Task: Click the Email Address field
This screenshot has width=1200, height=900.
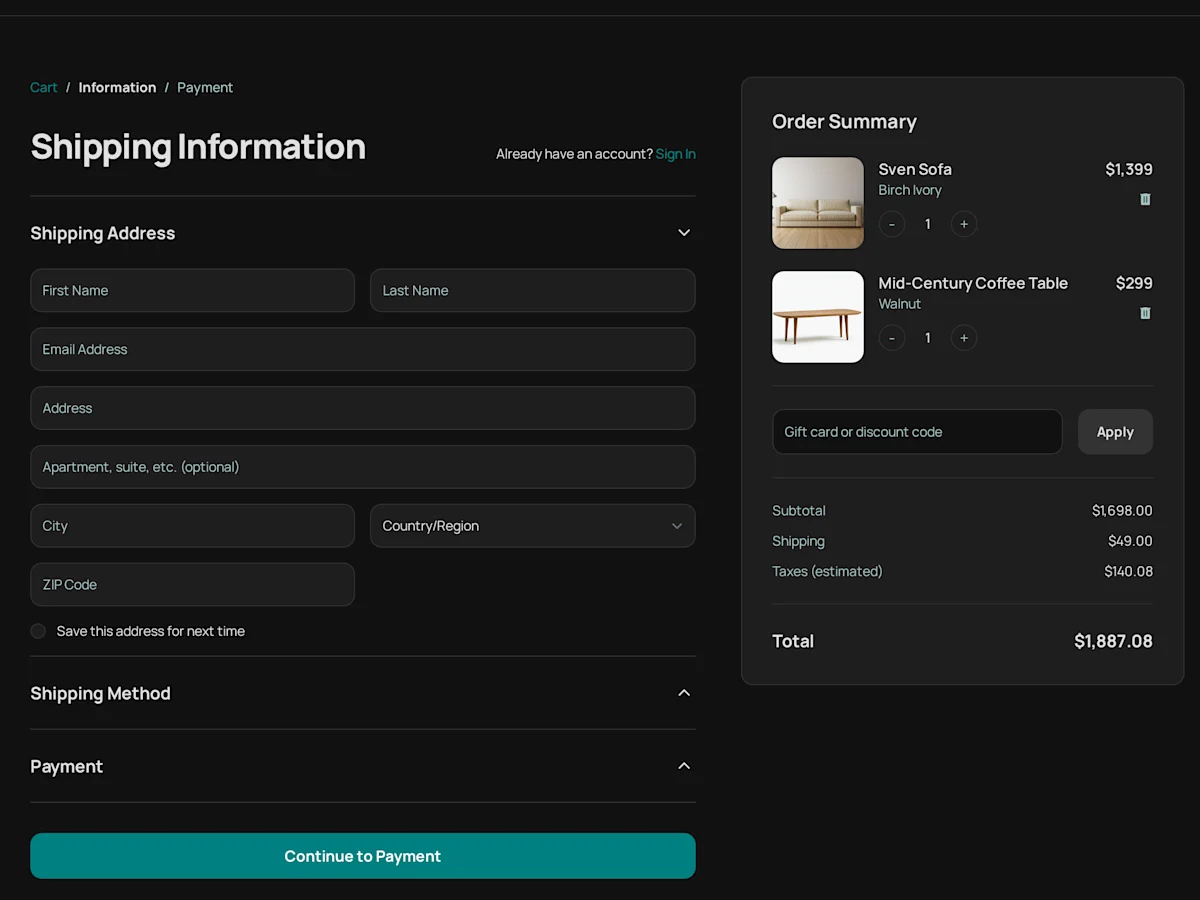Action: pyautogui.click(x=363, y=350)
